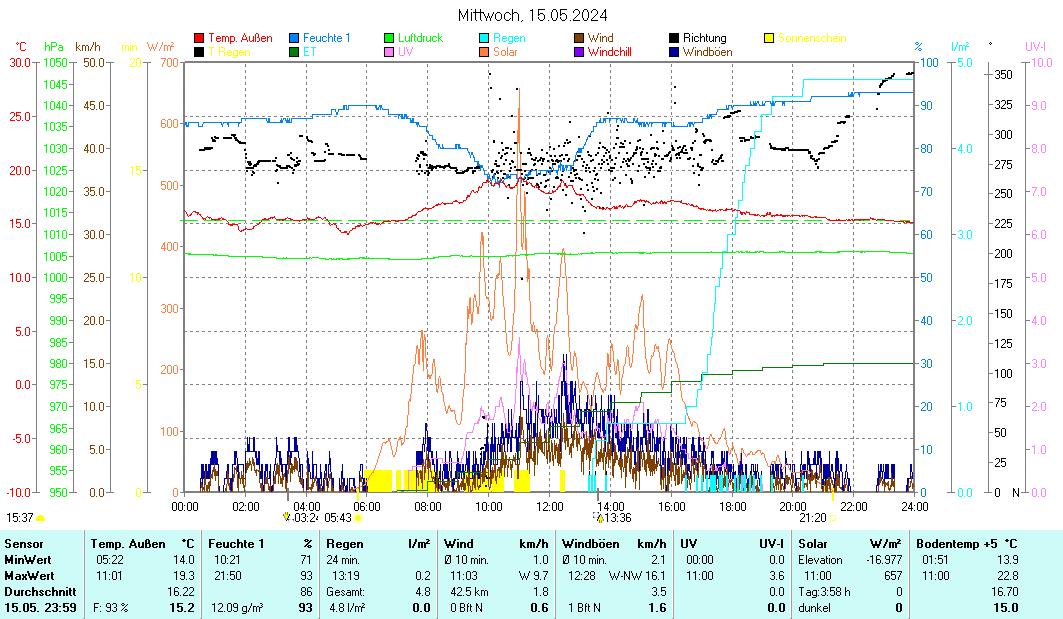Click the wind distance value 42.5 km
The width and height of the screenshot is (1063, 619).
pos(469,592)
